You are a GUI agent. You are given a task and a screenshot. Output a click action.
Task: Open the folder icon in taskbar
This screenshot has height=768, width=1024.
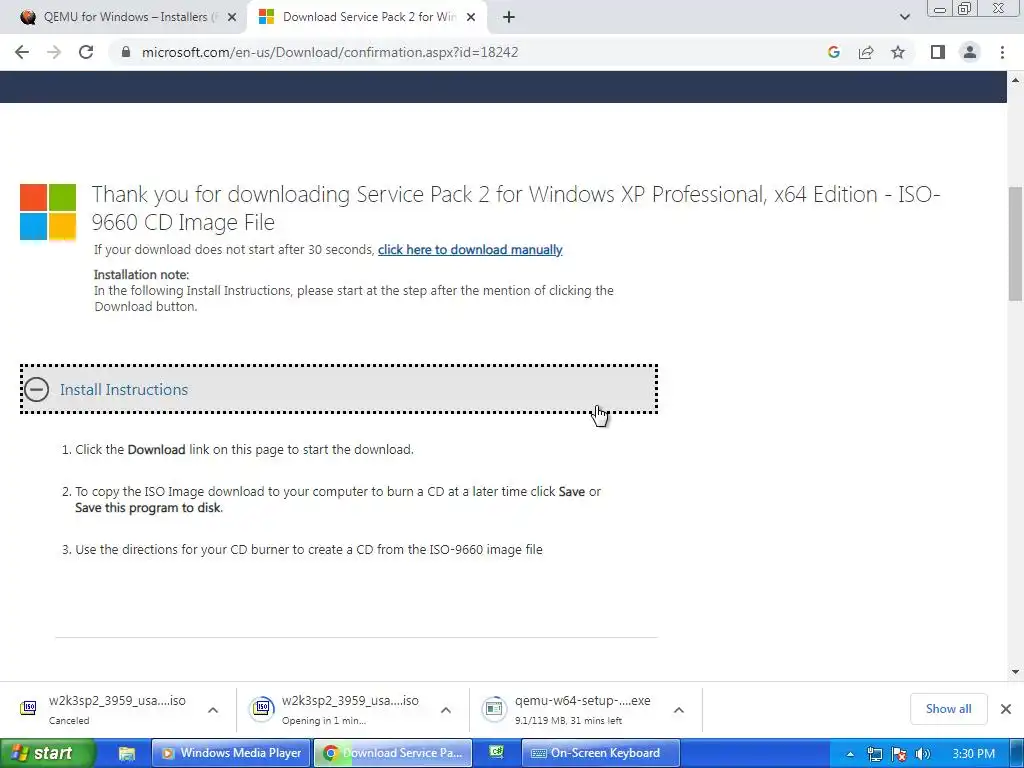click(x=126, y=754)
